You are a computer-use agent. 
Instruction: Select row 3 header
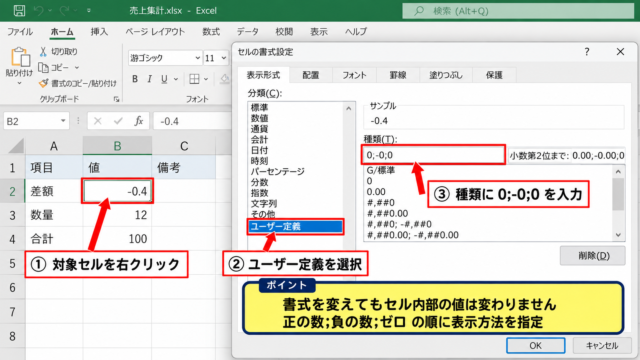pyautogui.click(x=12, y=215)
